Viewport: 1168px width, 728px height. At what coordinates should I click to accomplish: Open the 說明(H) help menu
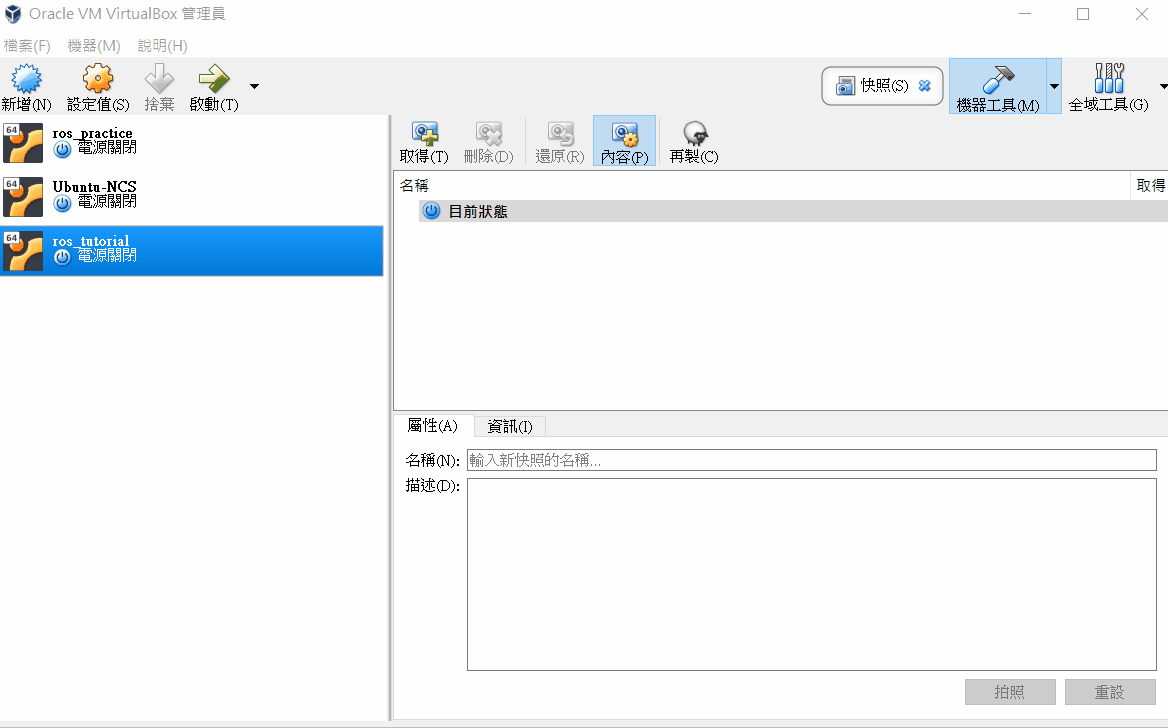pyautogui.click(x=162, y=45)
